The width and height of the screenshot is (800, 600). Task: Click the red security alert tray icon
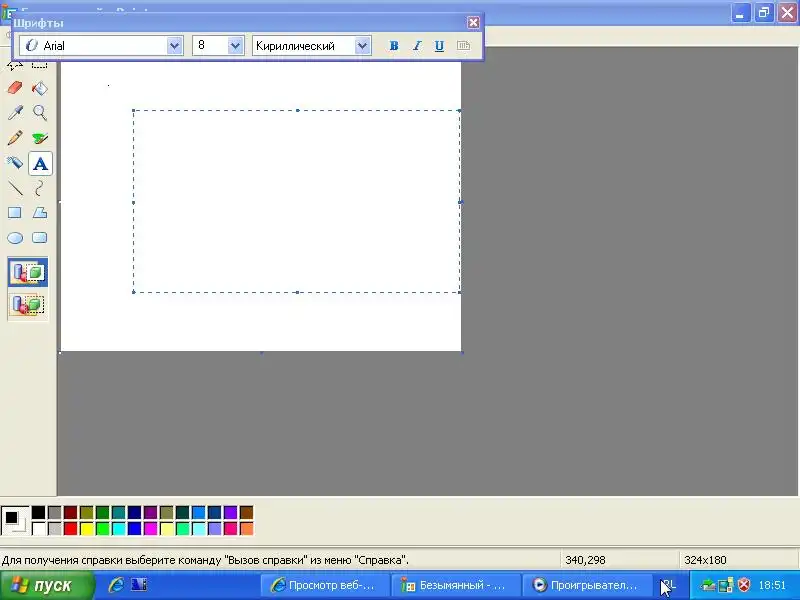(744, 585)
